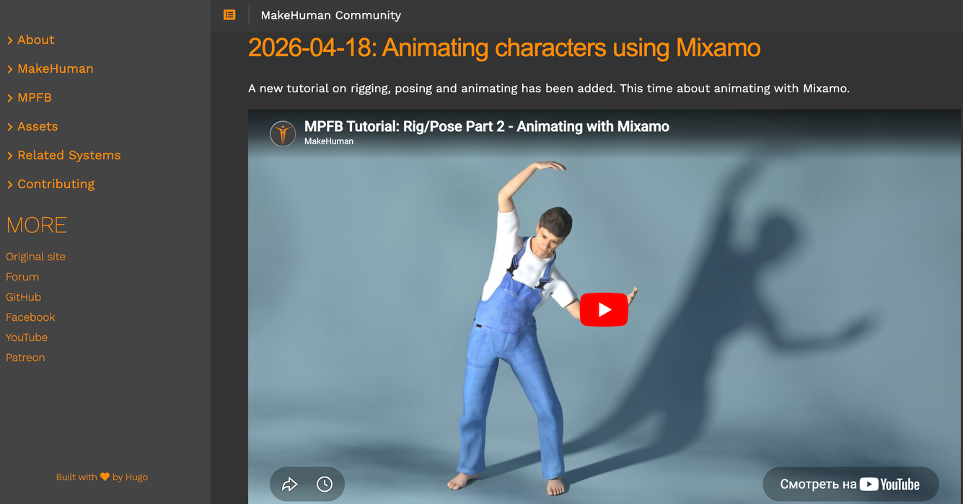
Task: Click 'Смотреть на YouTube' button
Action: [850, 484]
